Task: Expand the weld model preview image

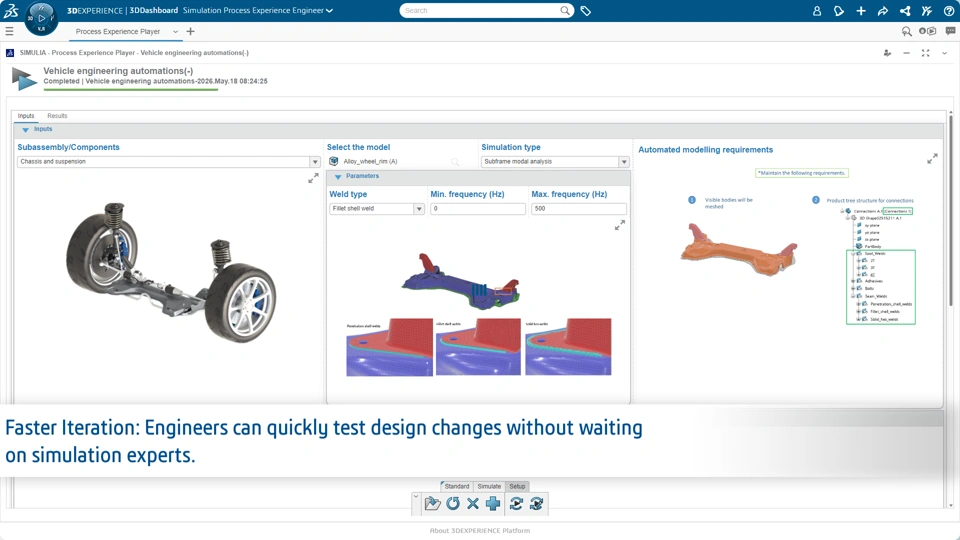Action: pyautogui.click(x=620, y=225)
